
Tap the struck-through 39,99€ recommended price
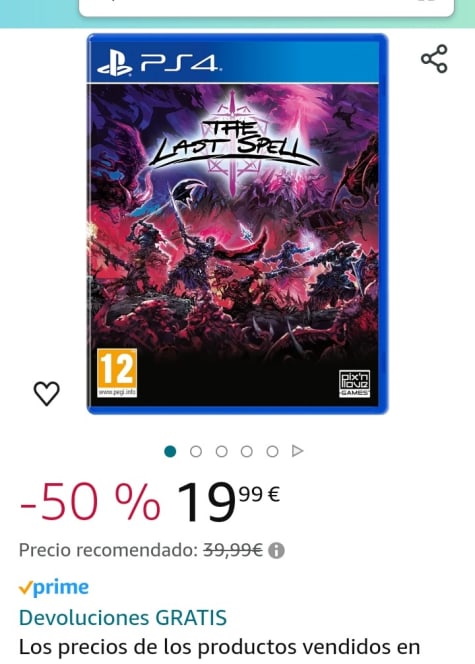pyautogui.click(x=233, y=550)
